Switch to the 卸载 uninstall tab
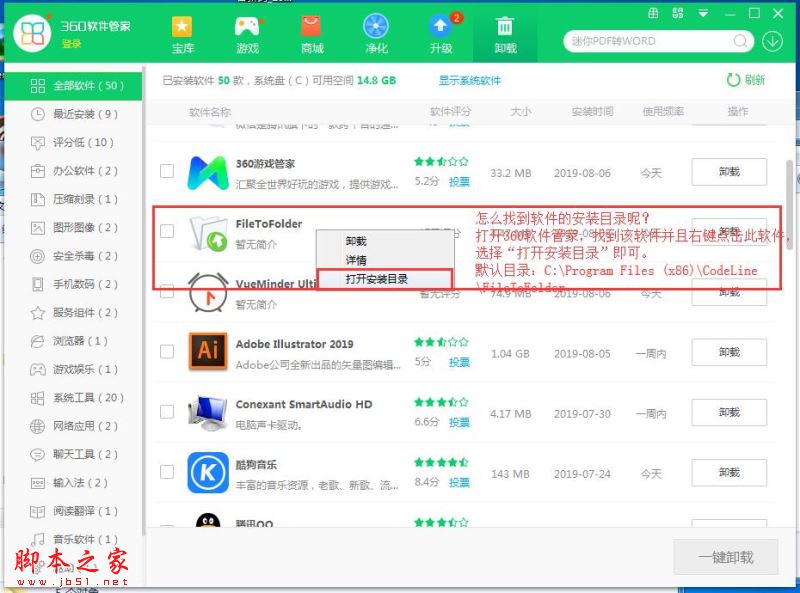 point(505,35)
